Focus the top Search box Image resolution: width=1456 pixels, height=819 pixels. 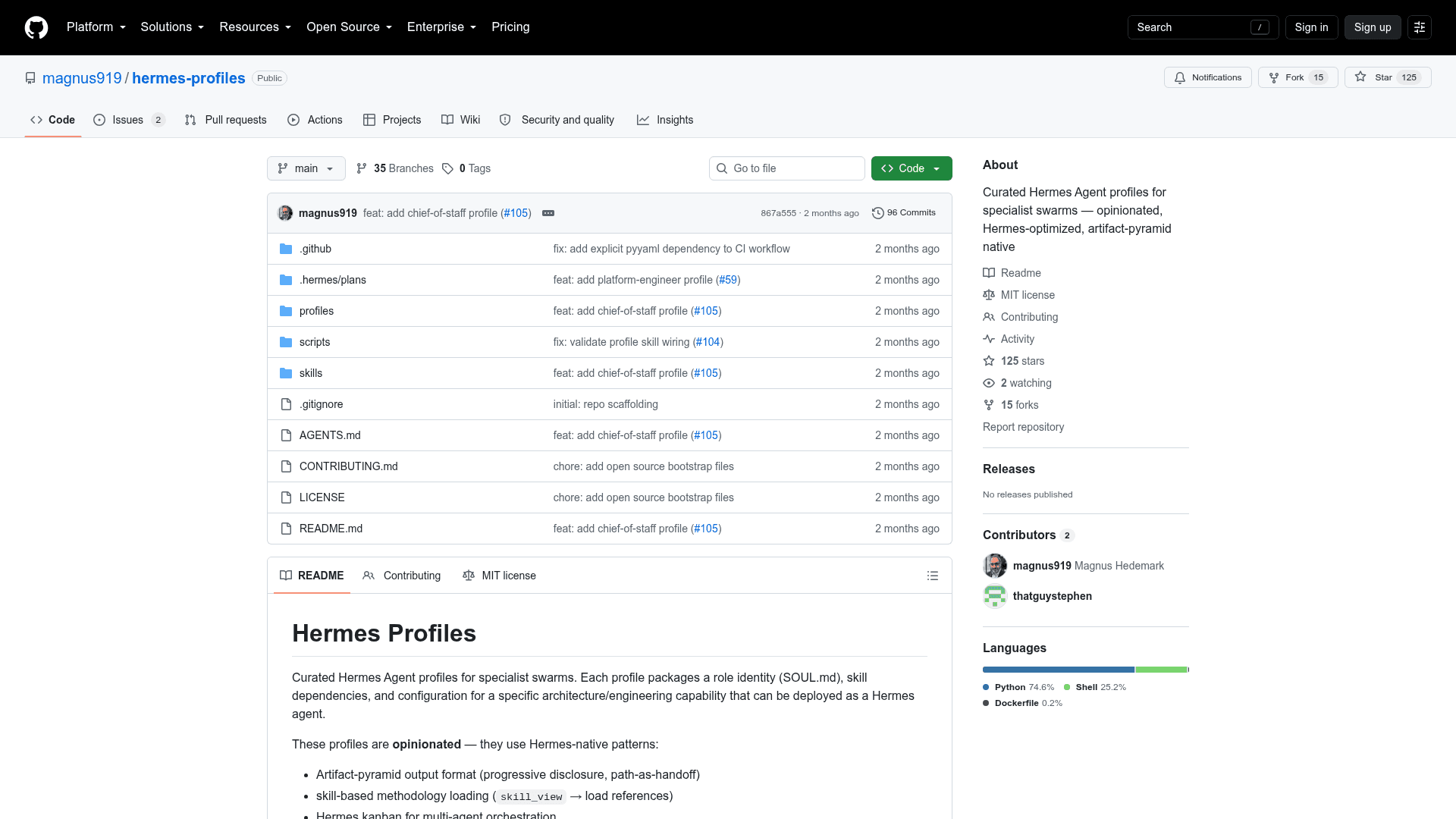coord(1203,27)
